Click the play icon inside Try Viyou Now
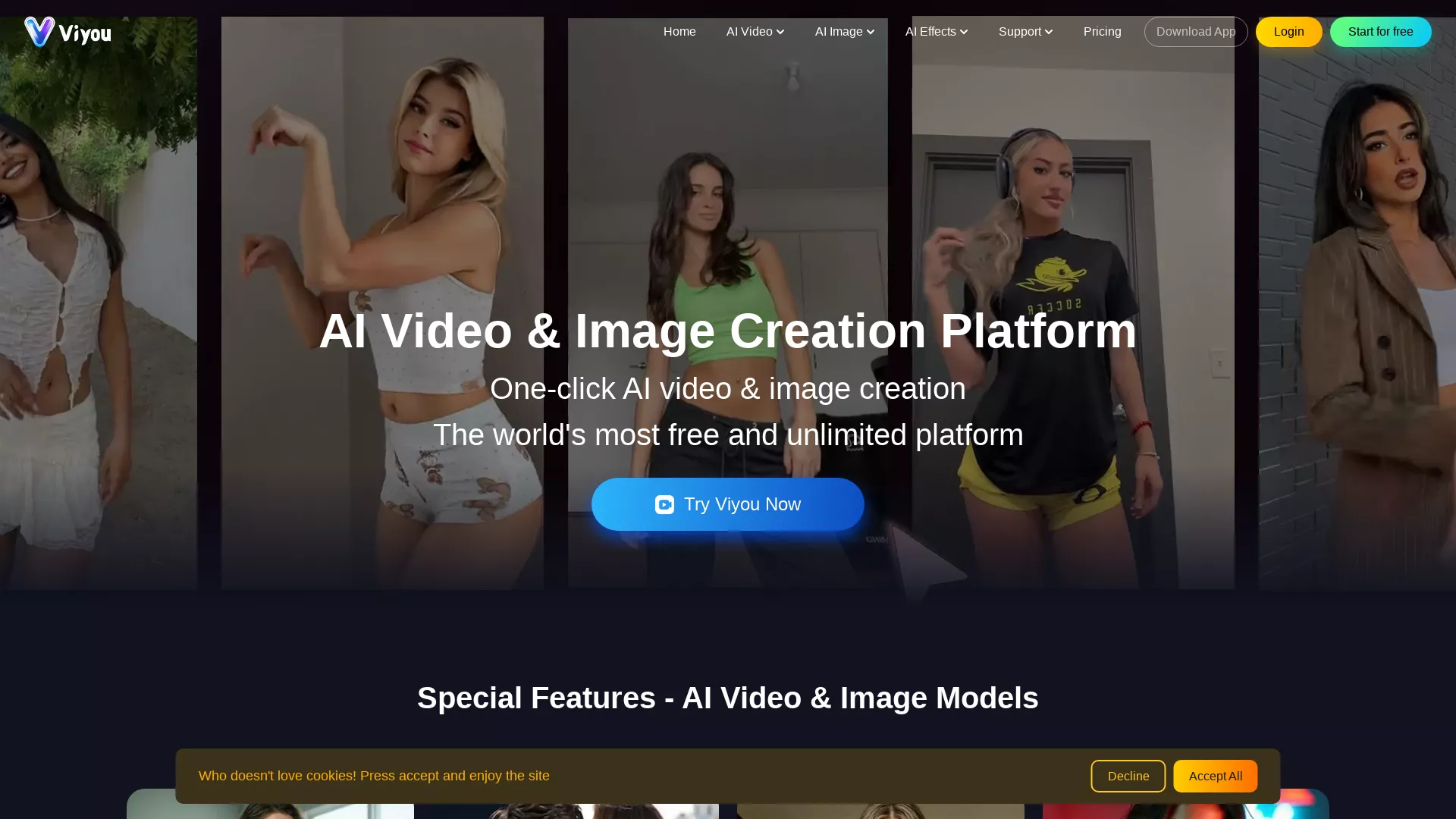This screenshot has width=1456, height=819. point(664,504)
